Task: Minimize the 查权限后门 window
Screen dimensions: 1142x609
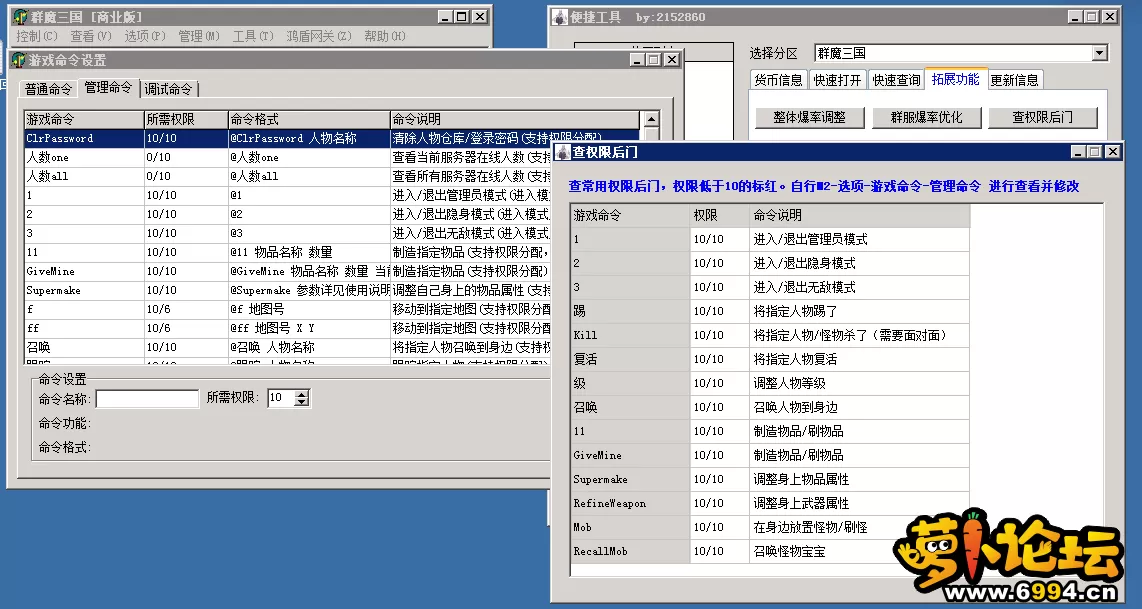Action: (x=1079, y=152)
